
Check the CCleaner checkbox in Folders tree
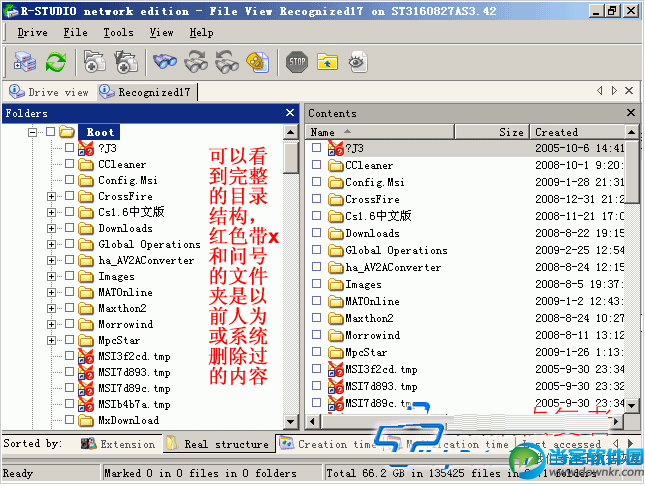click(70, 164)
